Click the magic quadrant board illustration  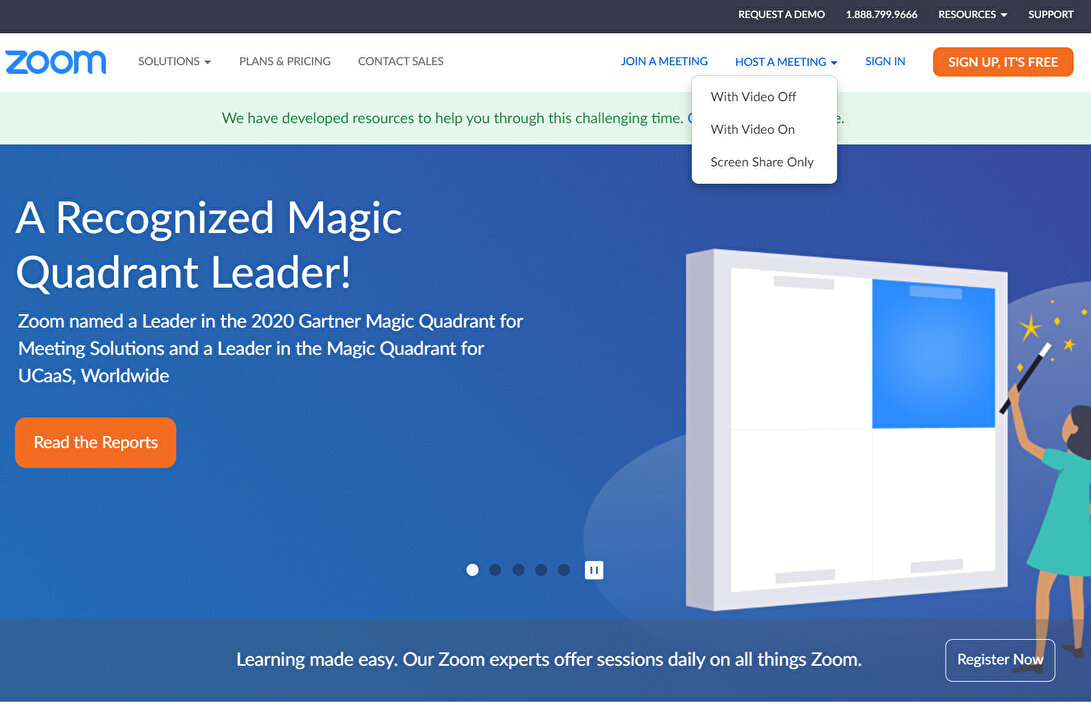coord(845,430)
